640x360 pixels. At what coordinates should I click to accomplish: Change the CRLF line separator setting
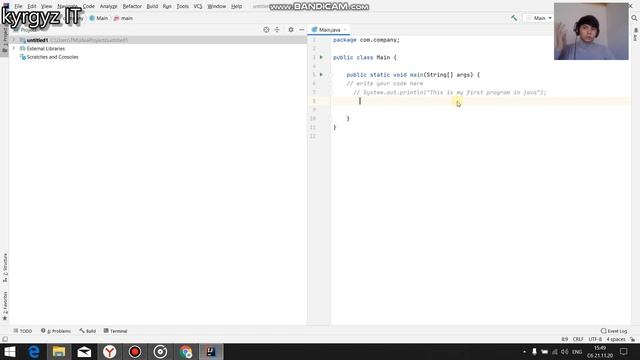578,339
